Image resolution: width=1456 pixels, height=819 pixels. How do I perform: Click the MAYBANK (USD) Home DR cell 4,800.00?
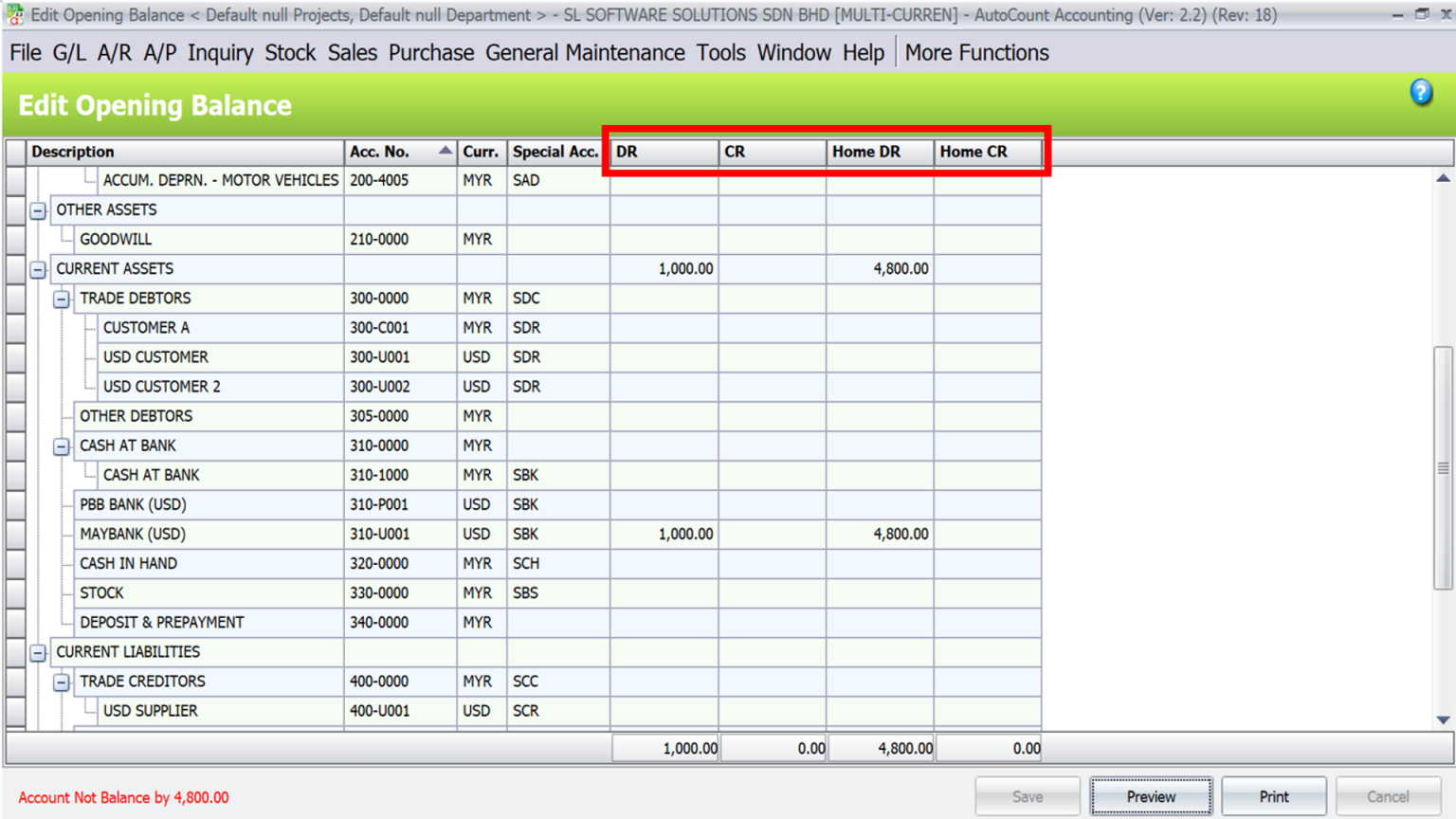click(880, 534)
